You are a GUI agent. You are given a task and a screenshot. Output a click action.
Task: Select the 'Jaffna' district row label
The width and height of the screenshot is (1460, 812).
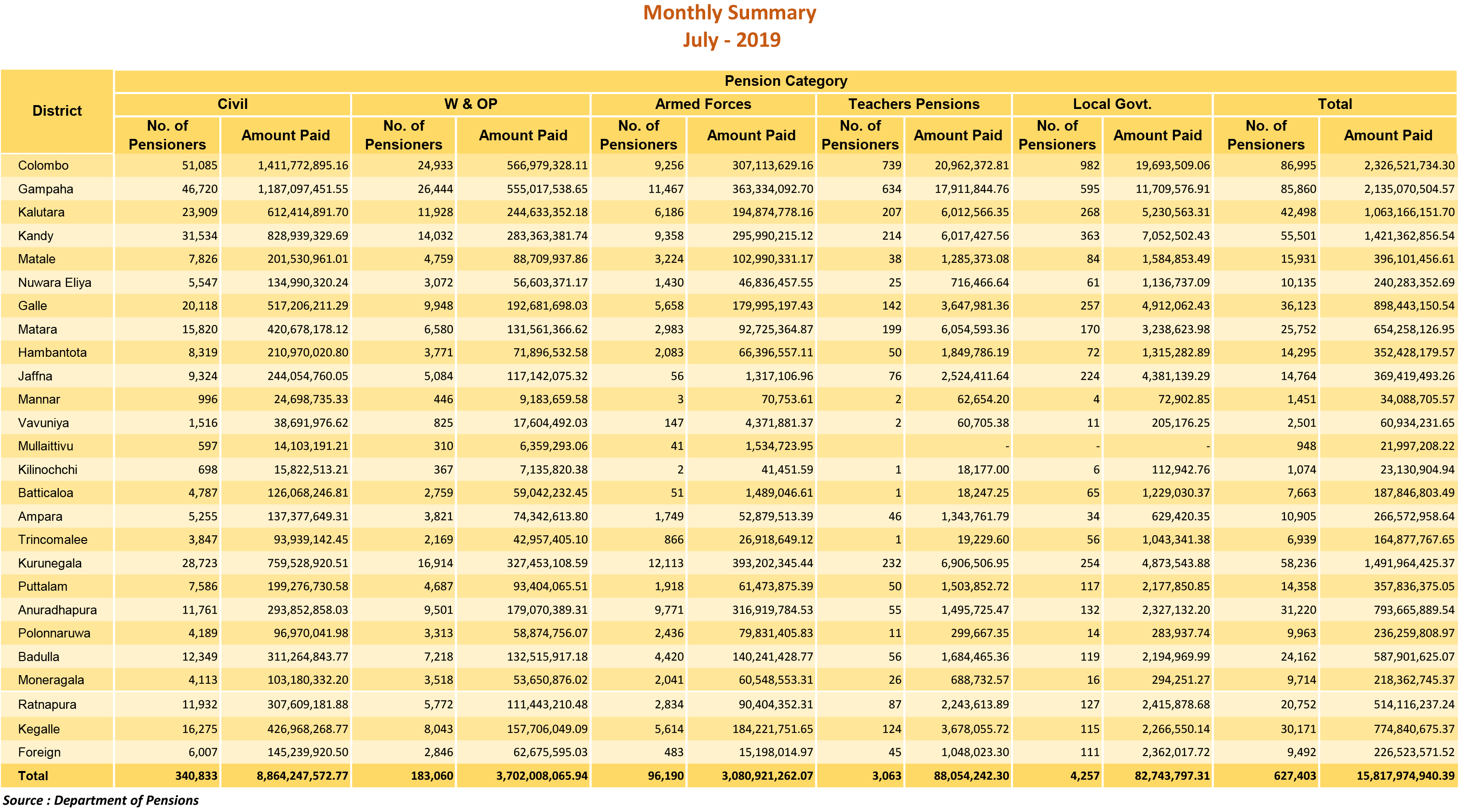(x=35, y=376)
